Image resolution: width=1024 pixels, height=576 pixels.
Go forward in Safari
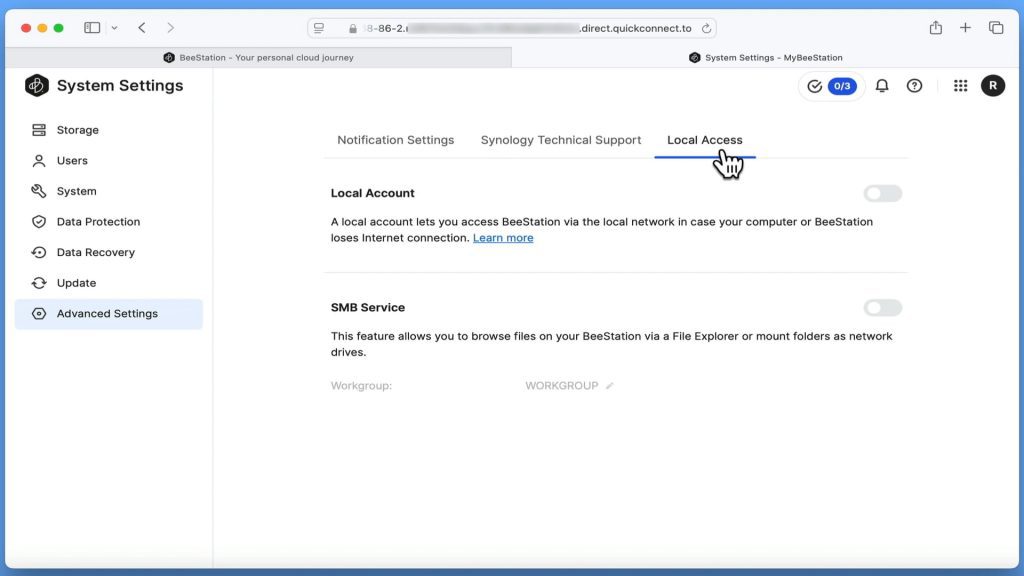(170, 27)
